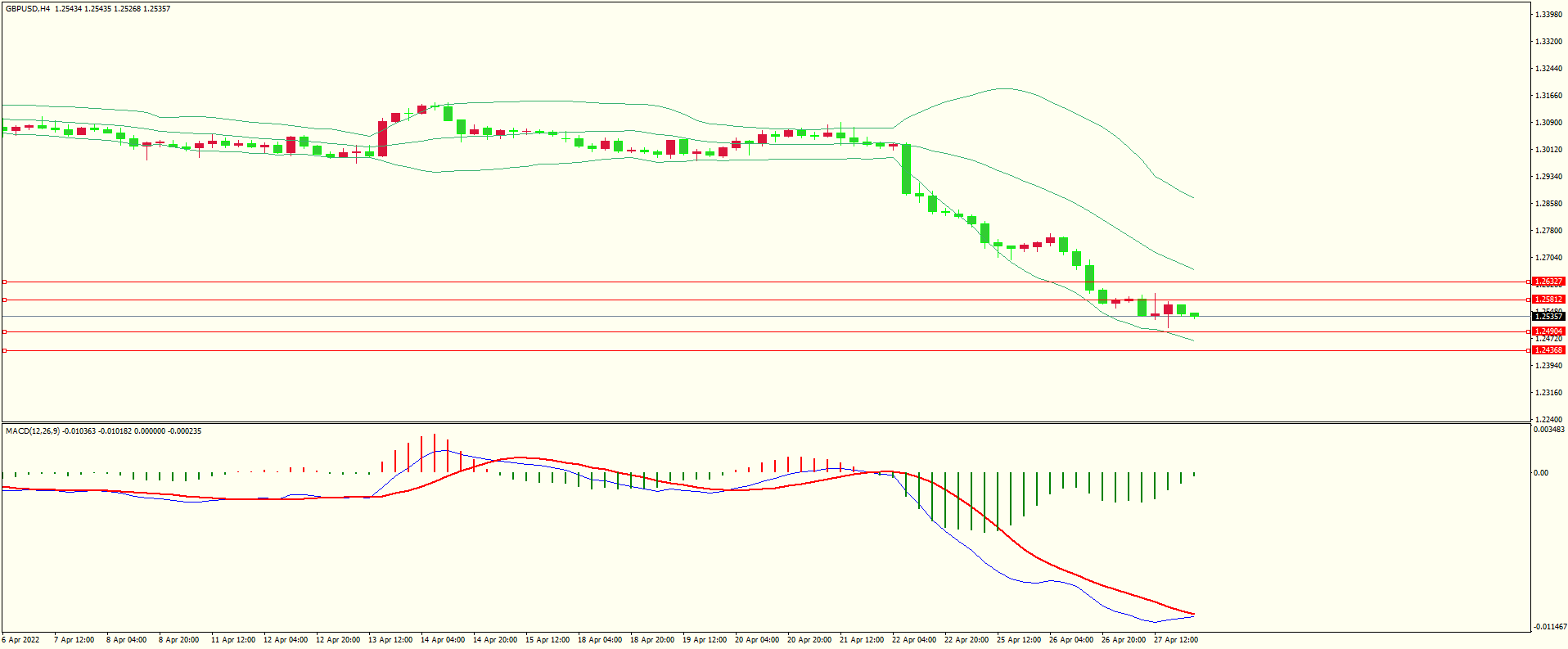Click the MACD 0.00 scale level
This screenshot has width=1568, height=649.
(1540, 473)
